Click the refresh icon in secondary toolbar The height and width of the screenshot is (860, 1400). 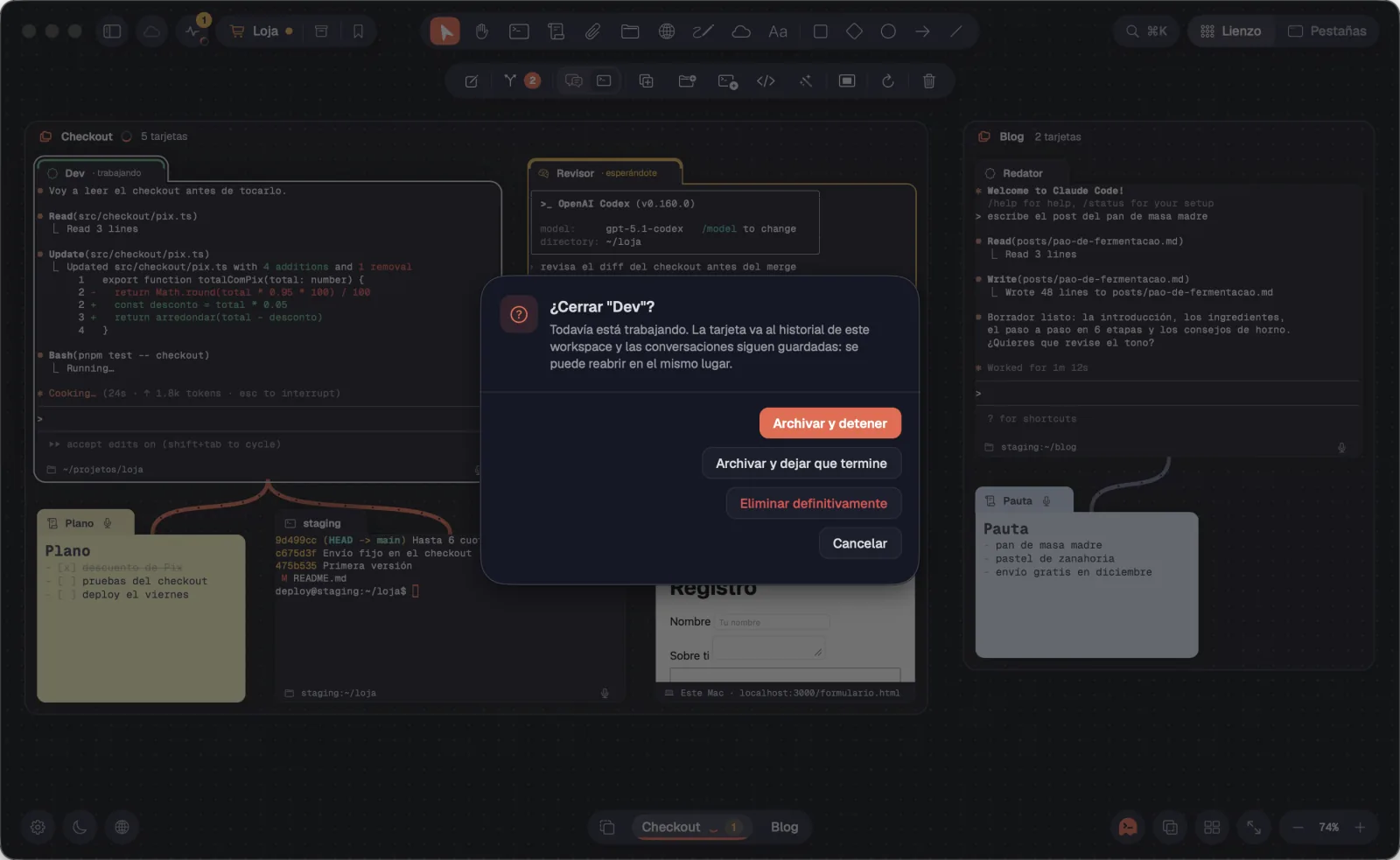click(x=888, y=80)
